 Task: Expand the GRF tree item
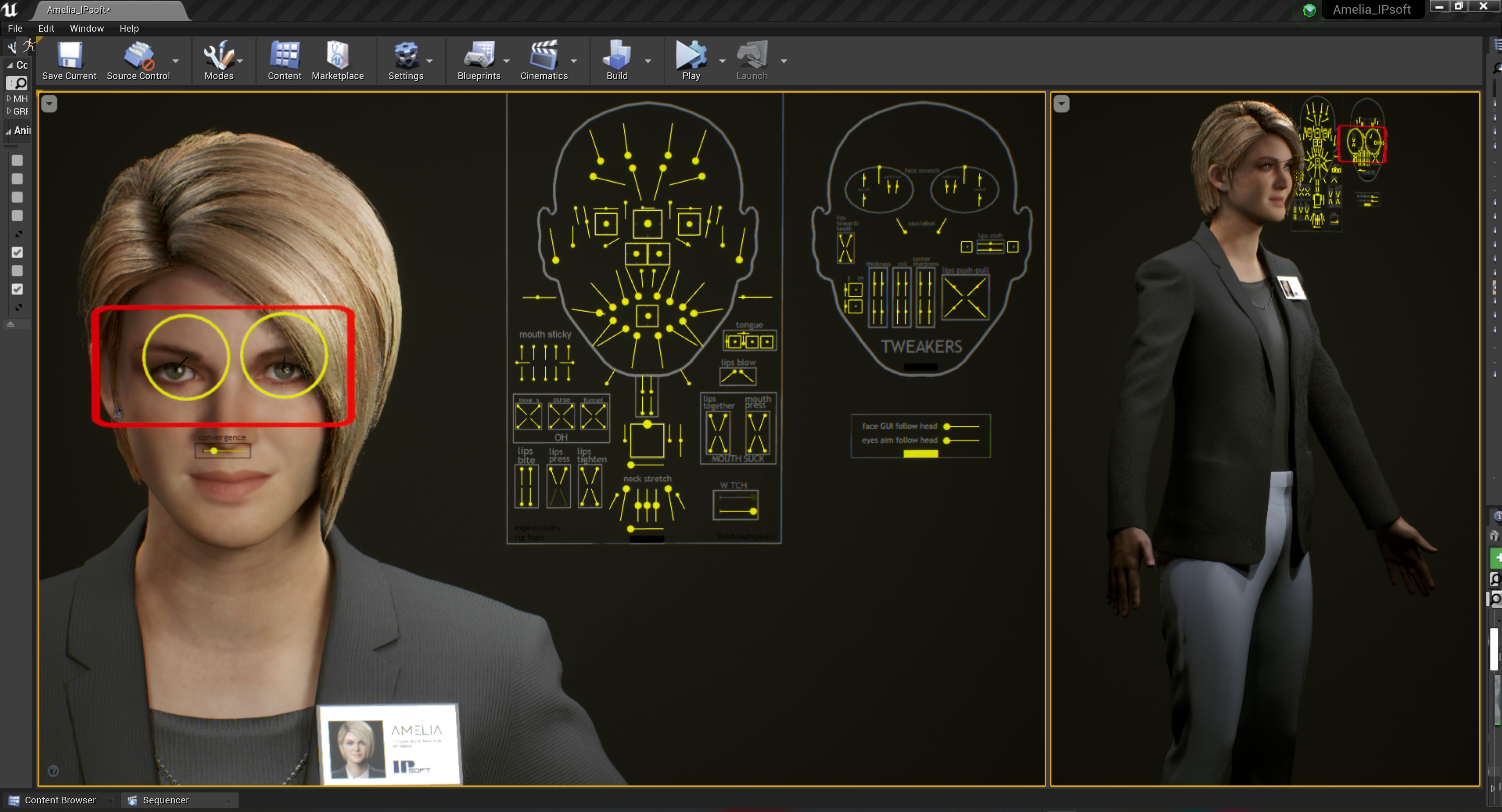(x=9, y=111)
